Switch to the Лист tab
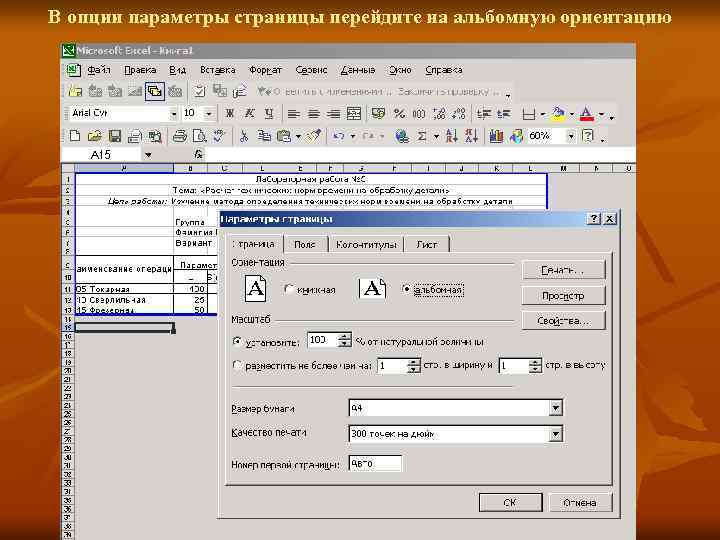Screen dimensions: 720x540 tap(427, 244)
